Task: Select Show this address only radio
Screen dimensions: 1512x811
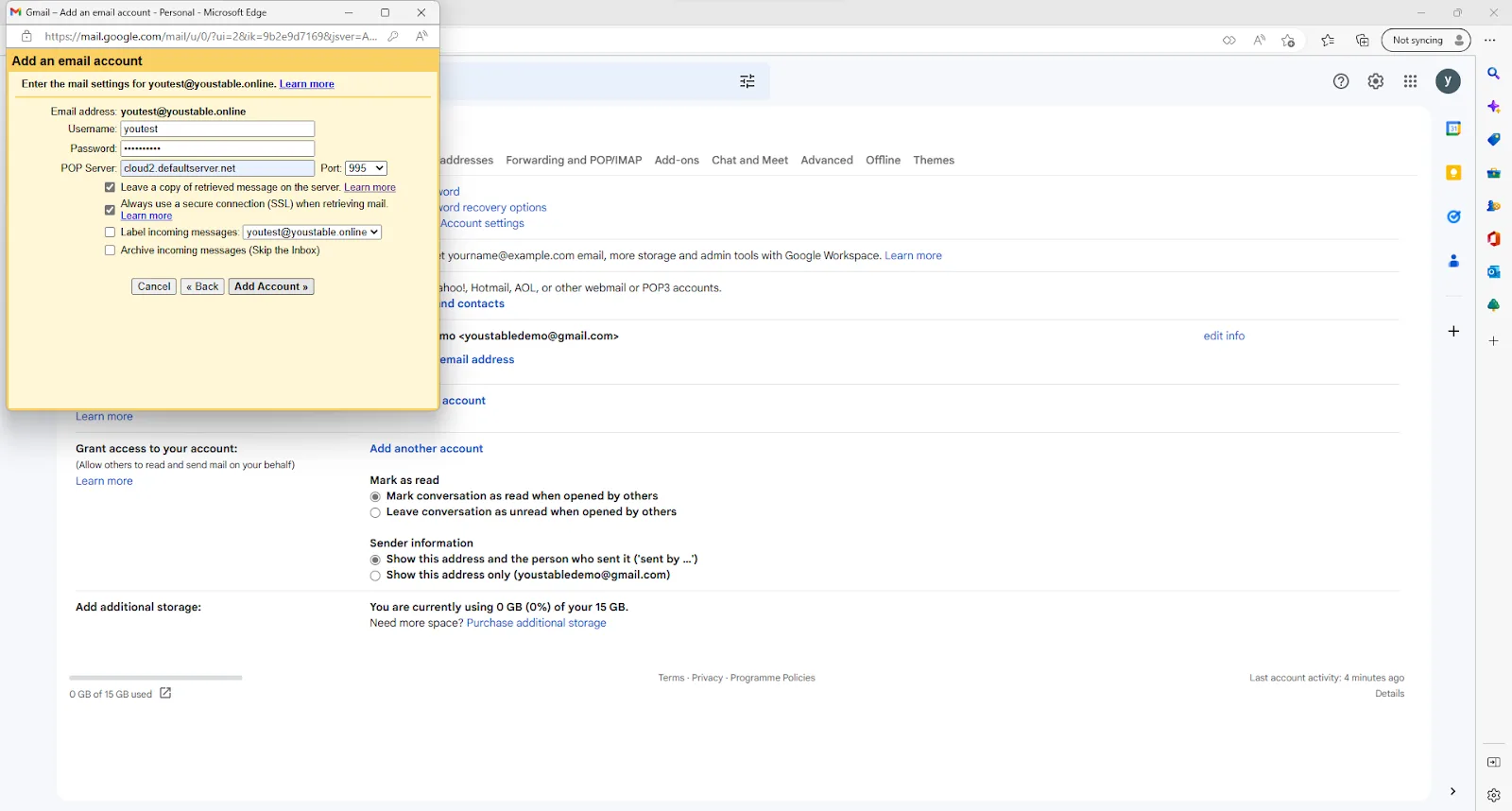Action: point(375,576)
